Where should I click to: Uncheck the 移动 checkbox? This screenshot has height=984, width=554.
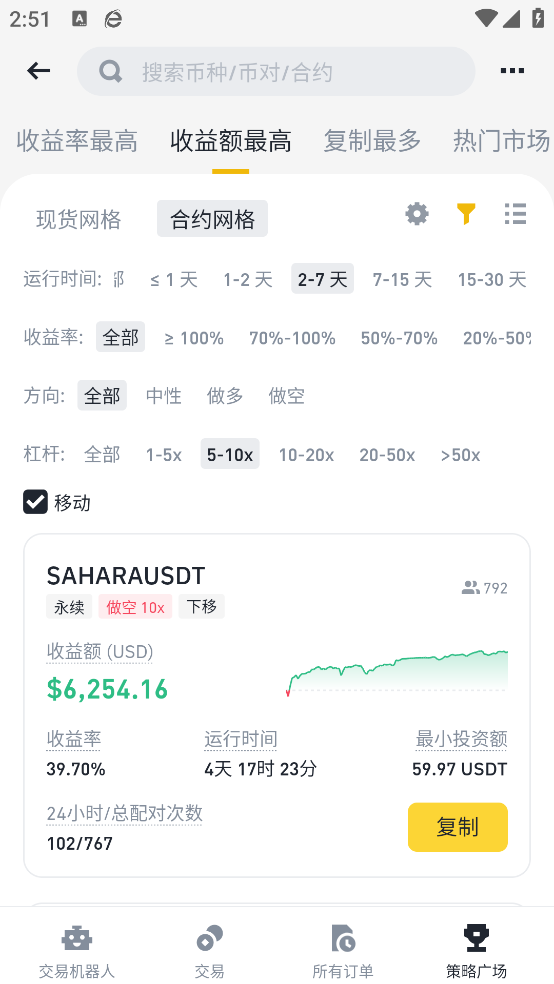pyautogui.click(x=35, y=502)
